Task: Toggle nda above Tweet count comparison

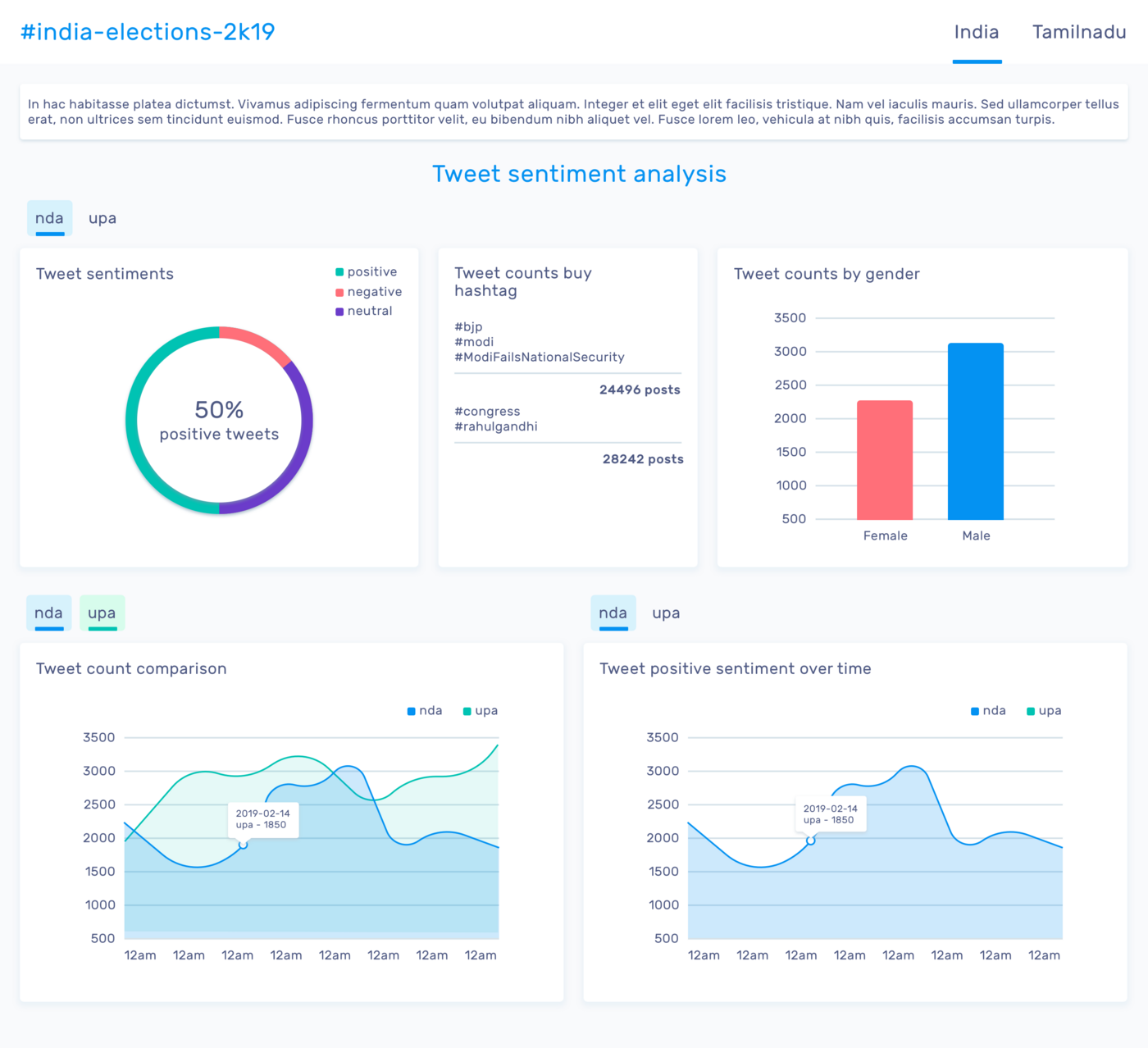Action: click(x=48, y=613)
